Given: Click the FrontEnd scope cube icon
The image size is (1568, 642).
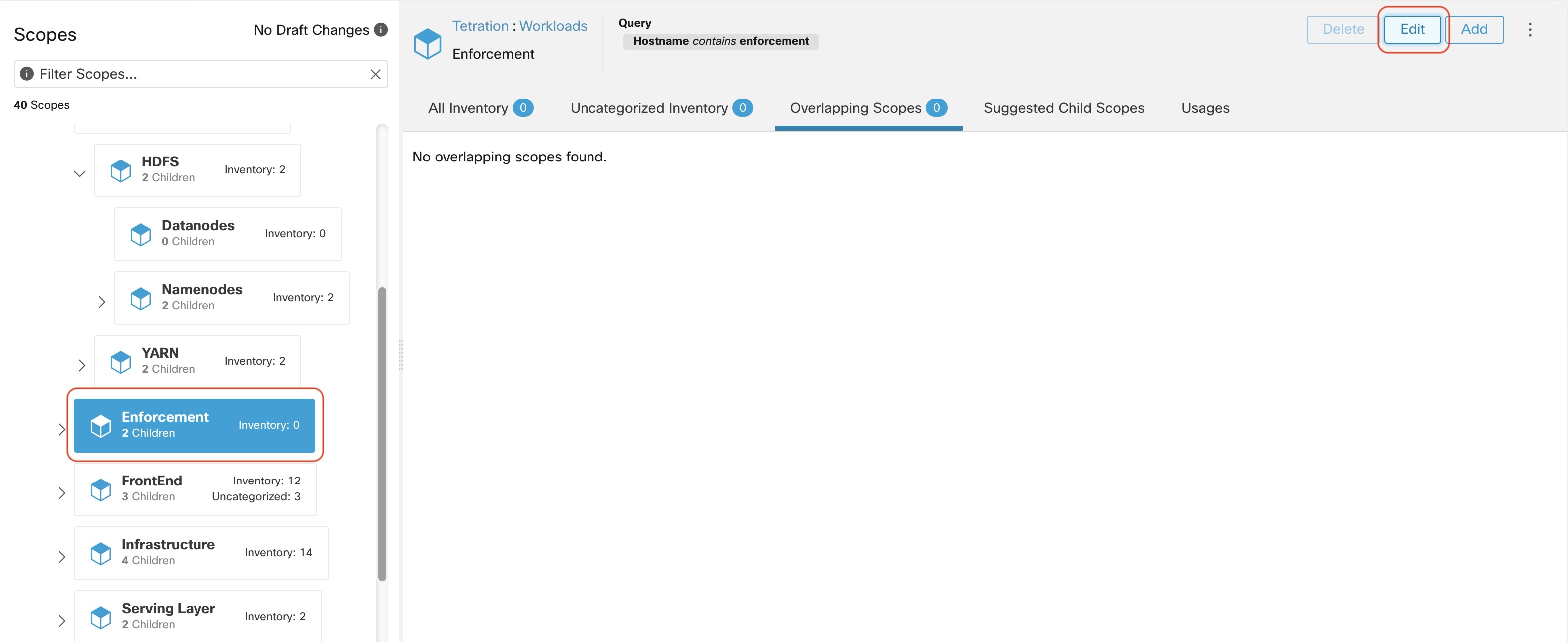Looking at the screenshot, I should [99, 489].
